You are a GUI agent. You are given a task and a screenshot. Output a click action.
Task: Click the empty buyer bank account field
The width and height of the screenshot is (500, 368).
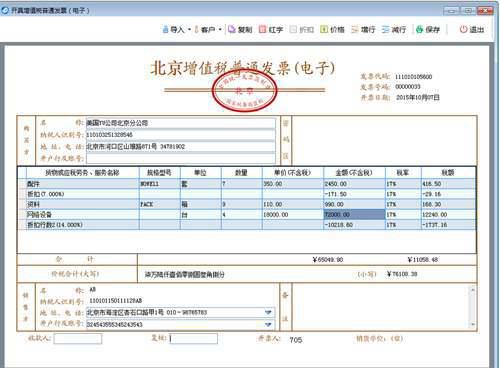(181, 158)
